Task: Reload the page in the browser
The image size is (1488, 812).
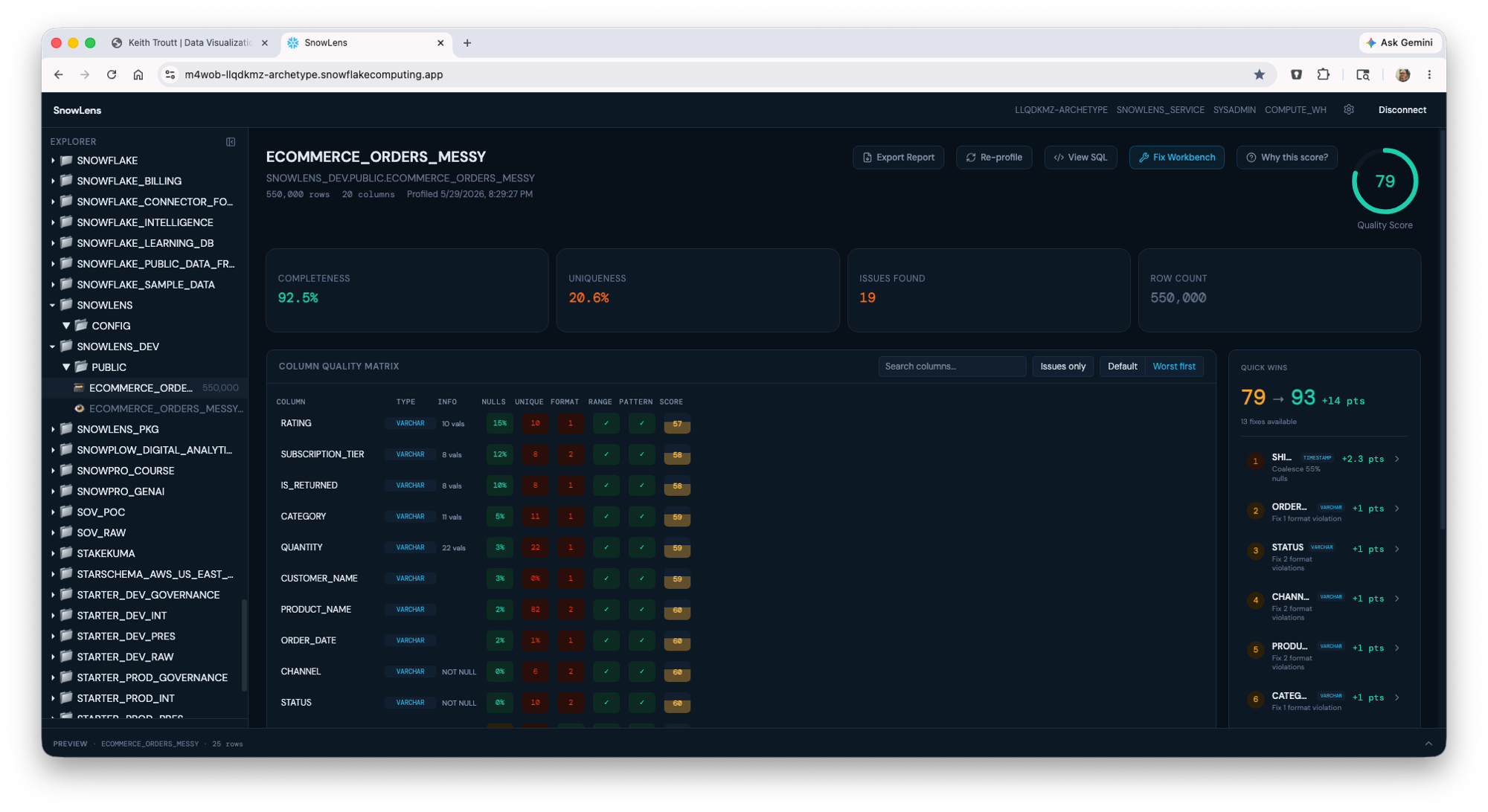Action: point(112,74)
